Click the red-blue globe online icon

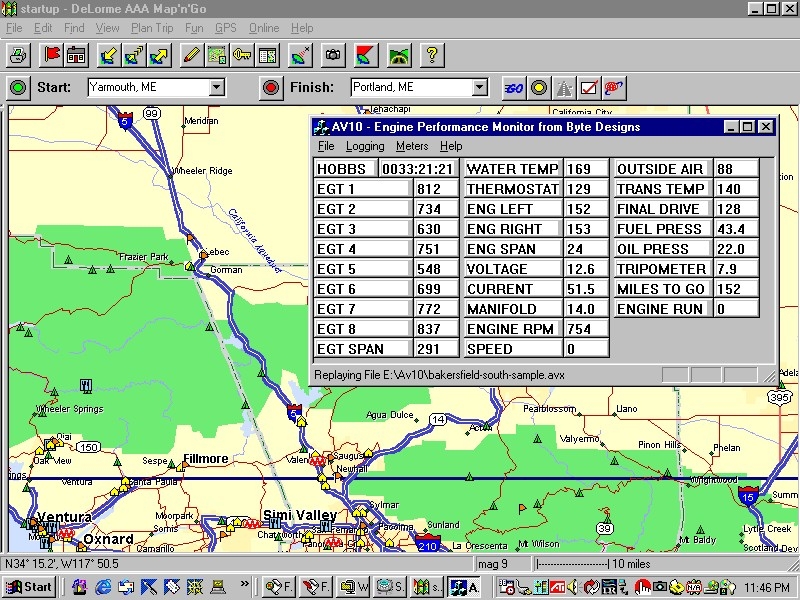pyautogui.click(x=614, y=88)
